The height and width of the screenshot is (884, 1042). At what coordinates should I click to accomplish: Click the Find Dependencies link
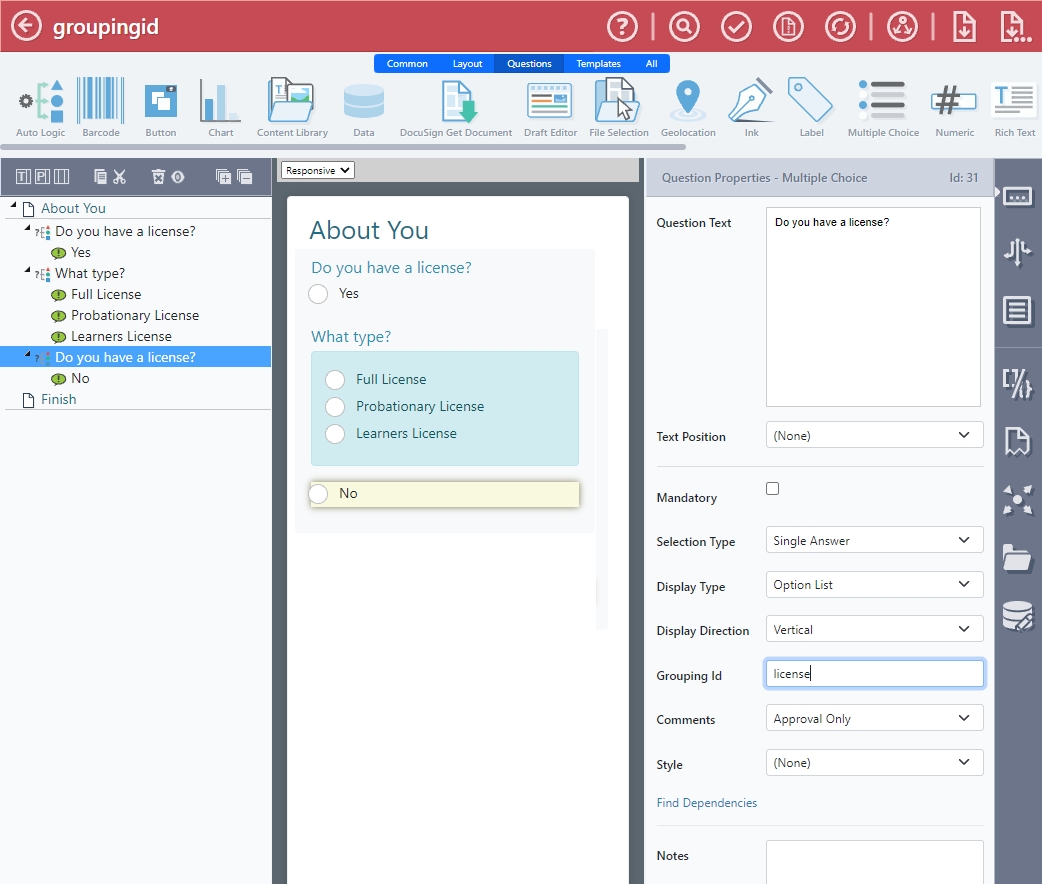point(706,803)
